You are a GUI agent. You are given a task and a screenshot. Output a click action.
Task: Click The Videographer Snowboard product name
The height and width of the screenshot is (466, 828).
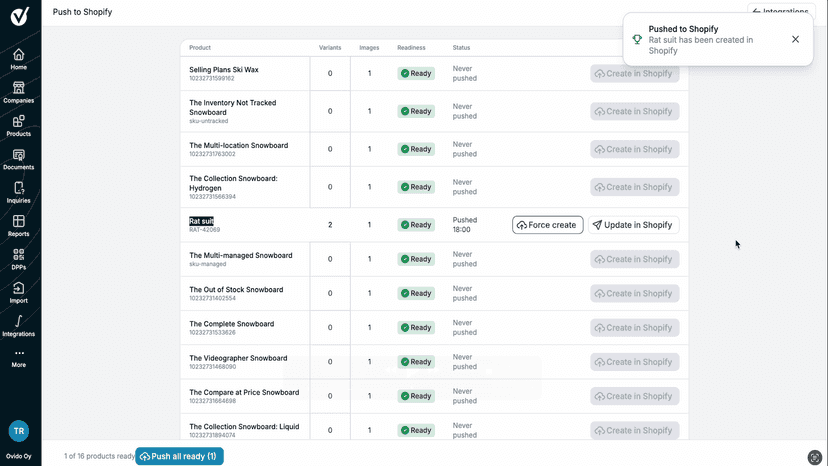(238, 358)
